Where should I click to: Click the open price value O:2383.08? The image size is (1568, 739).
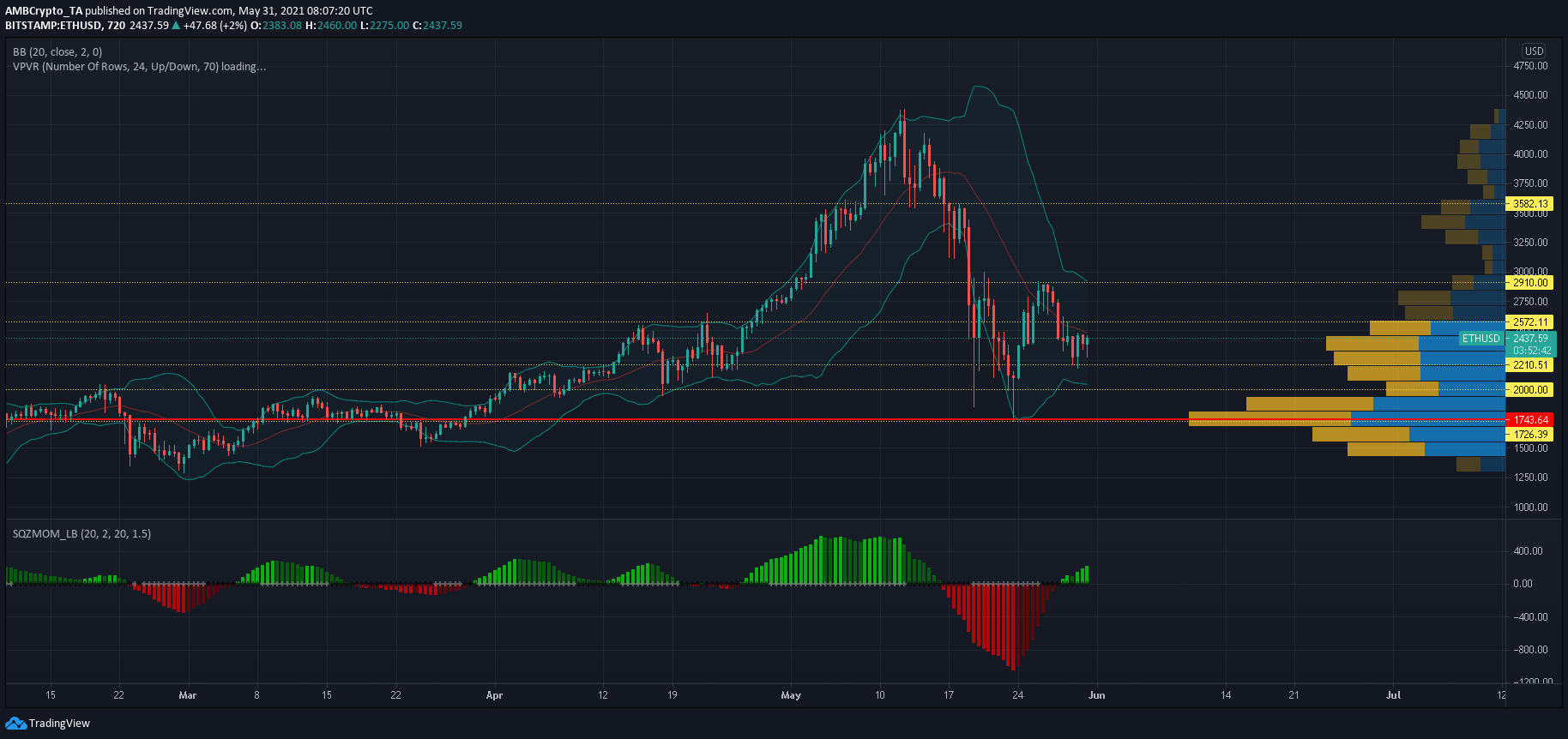click(276, 26)
